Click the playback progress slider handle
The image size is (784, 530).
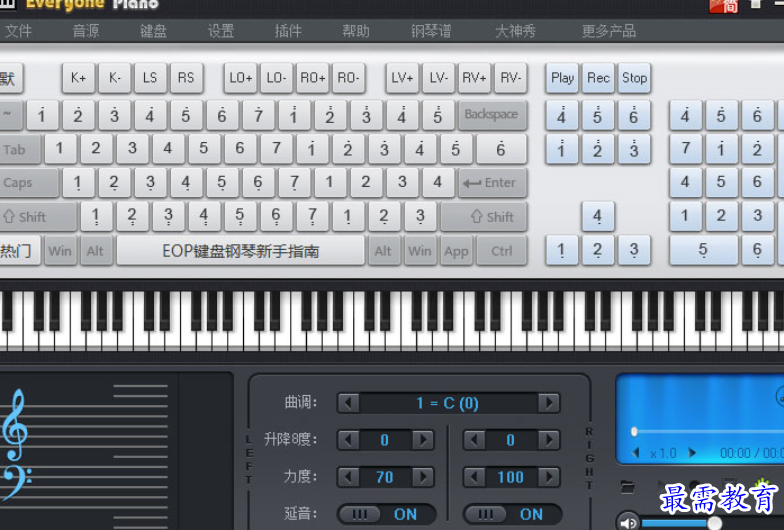tap(634, 432)
